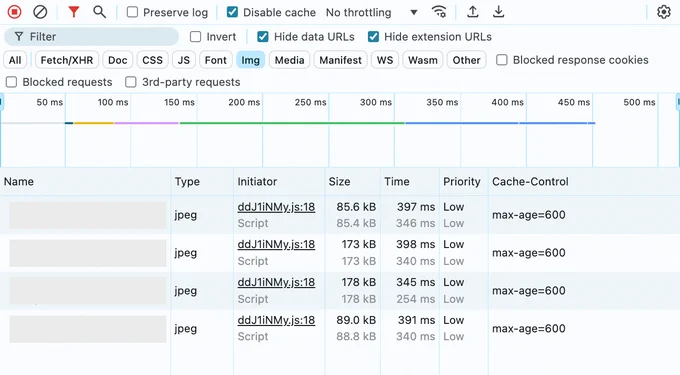The height and width of the screenshot is (375, 680).
Task: Export HAR file download icon
Action: point(499,12)
